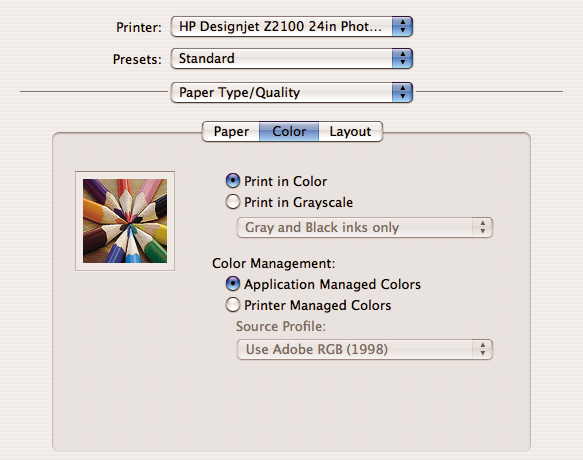Click the blue arrows beside Paper Type/Quality
The width and height of the screenshot is (583, 460).
click(402, 92)
